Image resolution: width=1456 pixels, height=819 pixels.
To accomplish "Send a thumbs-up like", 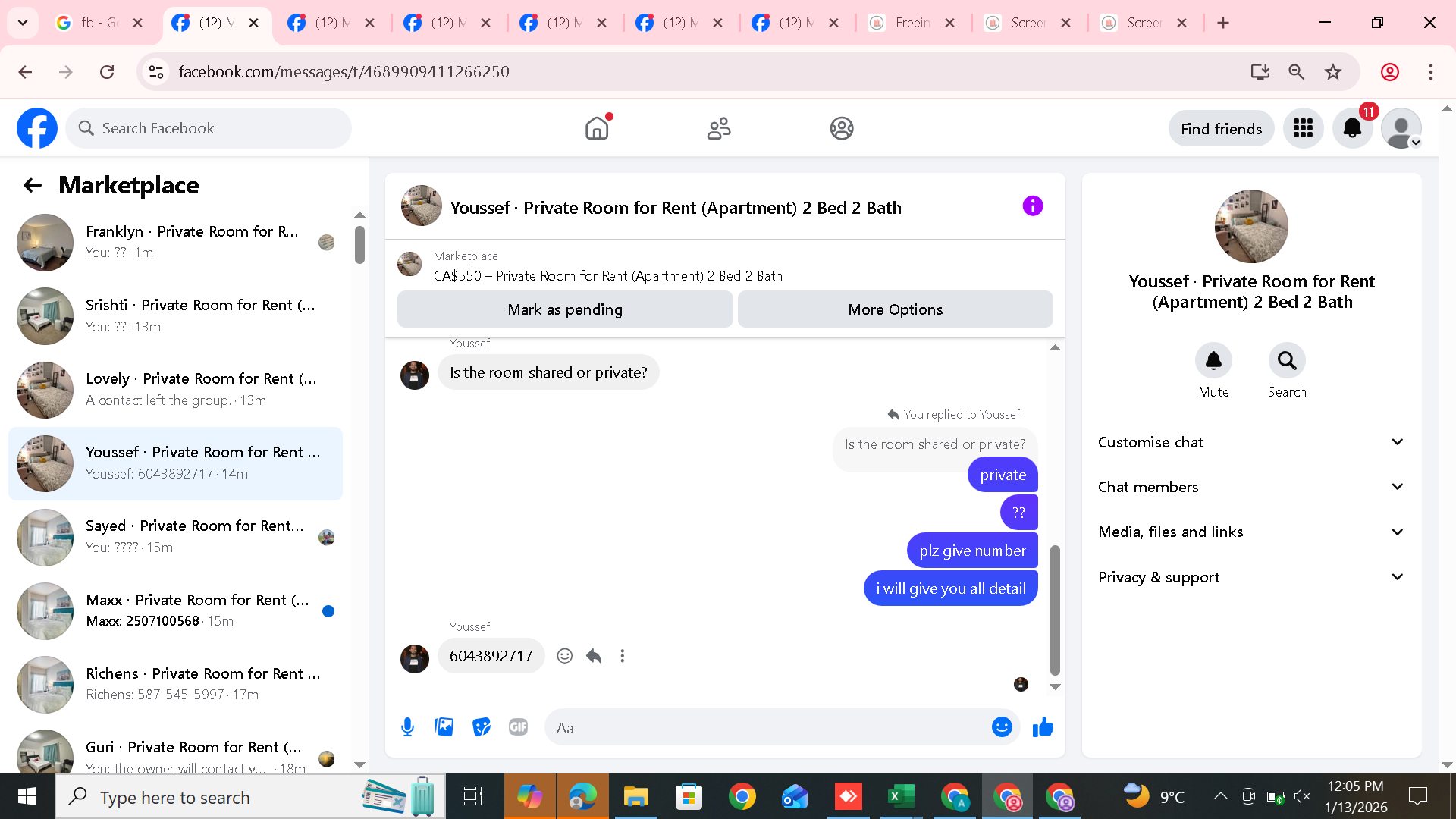I will coord(1043,727).
